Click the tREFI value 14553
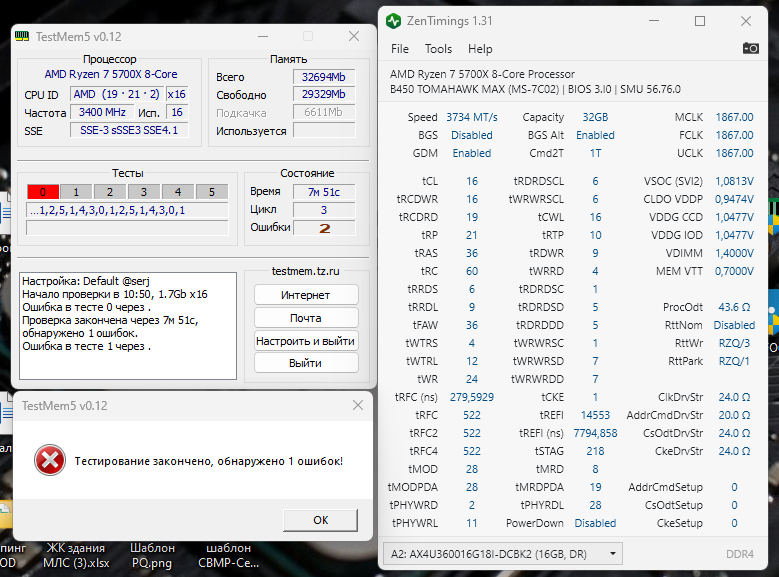This screenshot has width=779, height=577. click(x=595, y=415)
